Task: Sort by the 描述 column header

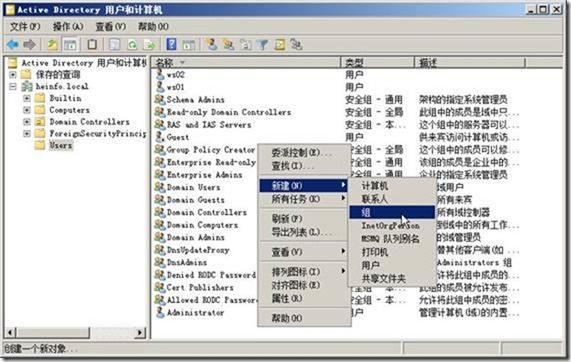Action: tap(470, 63)
